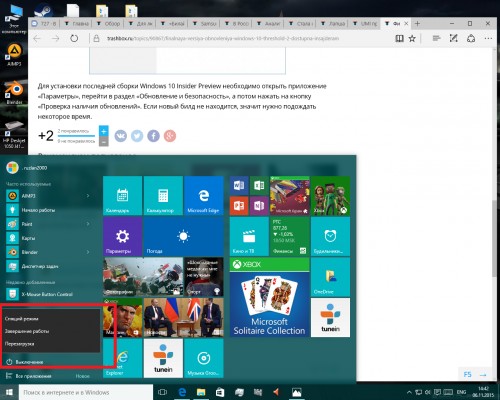Open Get Started (Начало работы) entry
The width and height of the screenshot is (500, 400).
pos(50,210)
